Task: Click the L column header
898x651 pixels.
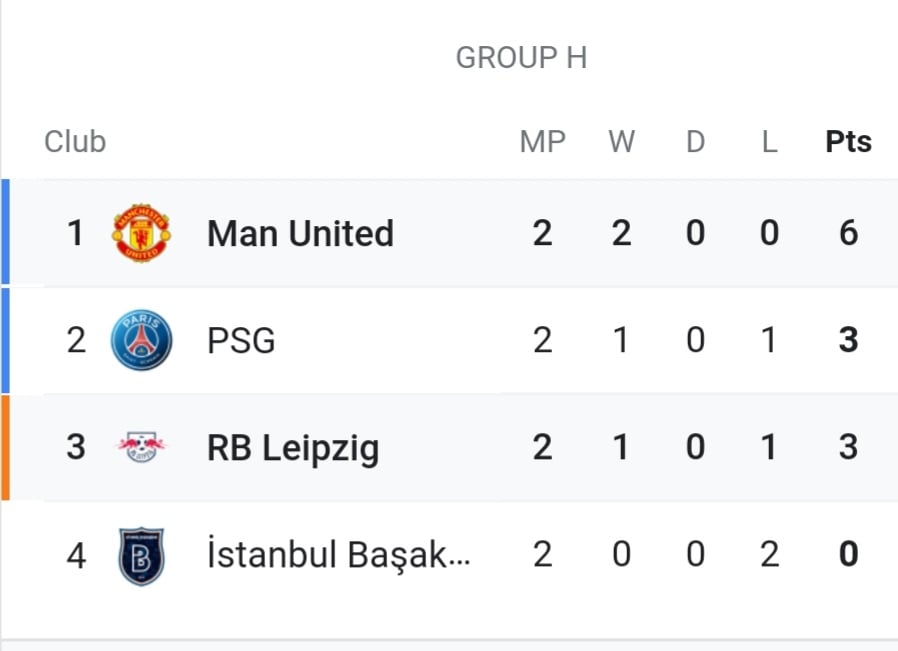Action: click(769, 141)
